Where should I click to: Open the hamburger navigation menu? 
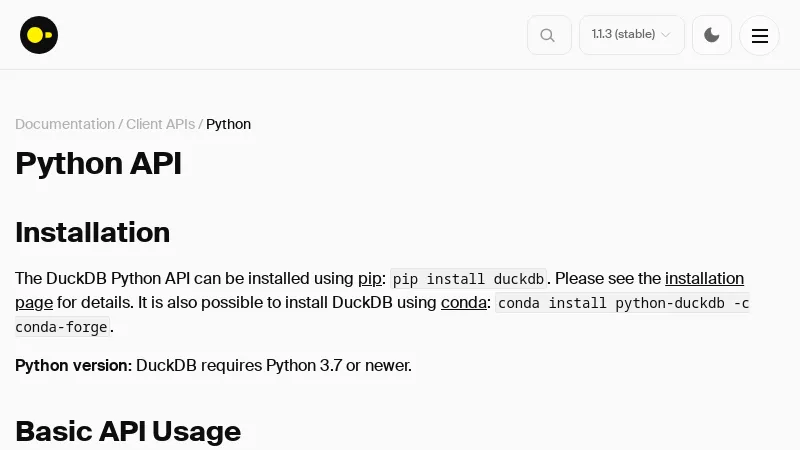760,36
